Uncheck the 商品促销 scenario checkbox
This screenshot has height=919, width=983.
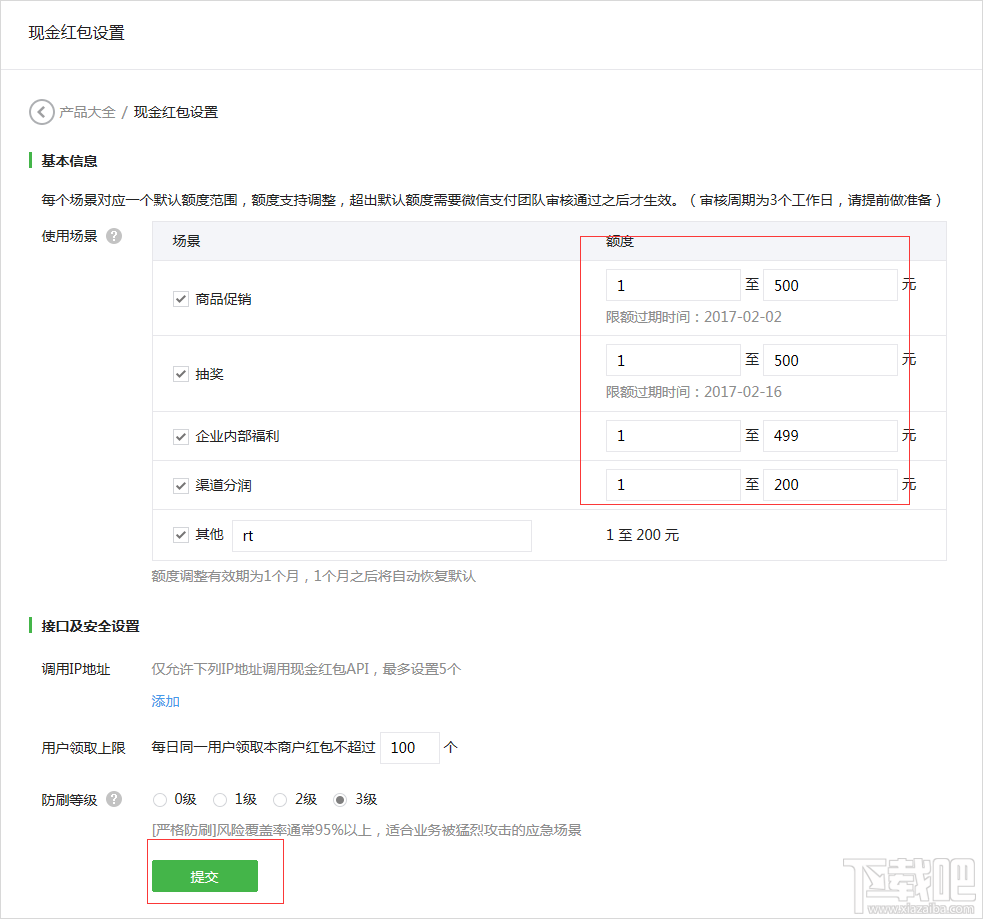point(181,298)
